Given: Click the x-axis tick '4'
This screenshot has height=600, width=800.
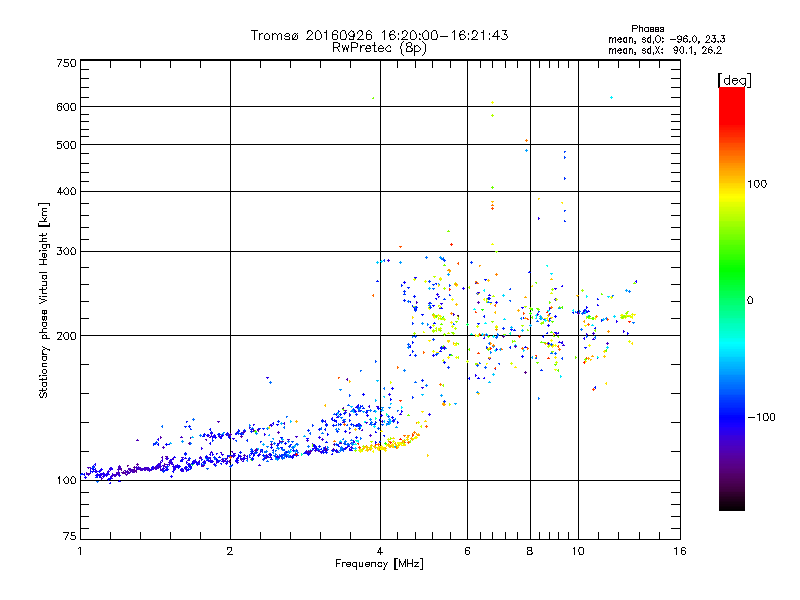Looking at the screenshot, I should pos(380,551).
